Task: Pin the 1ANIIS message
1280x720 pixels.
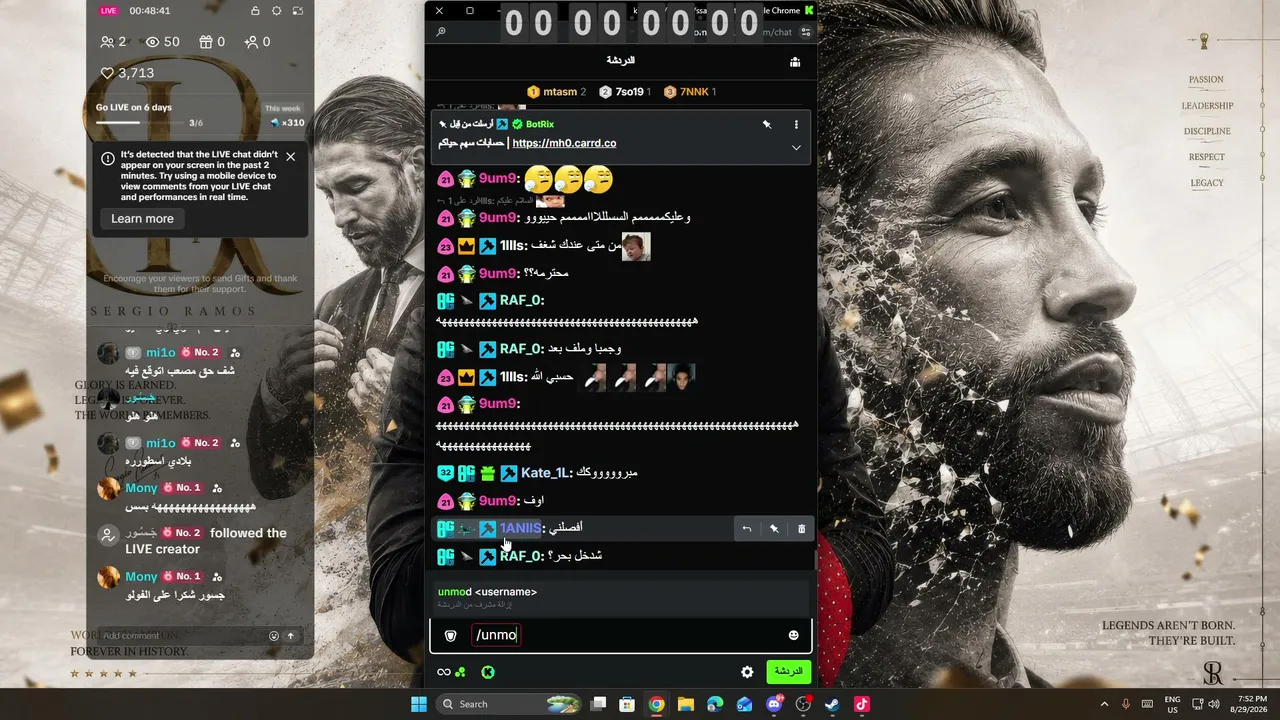Action: pyautogui.click(x=774, y=529)
